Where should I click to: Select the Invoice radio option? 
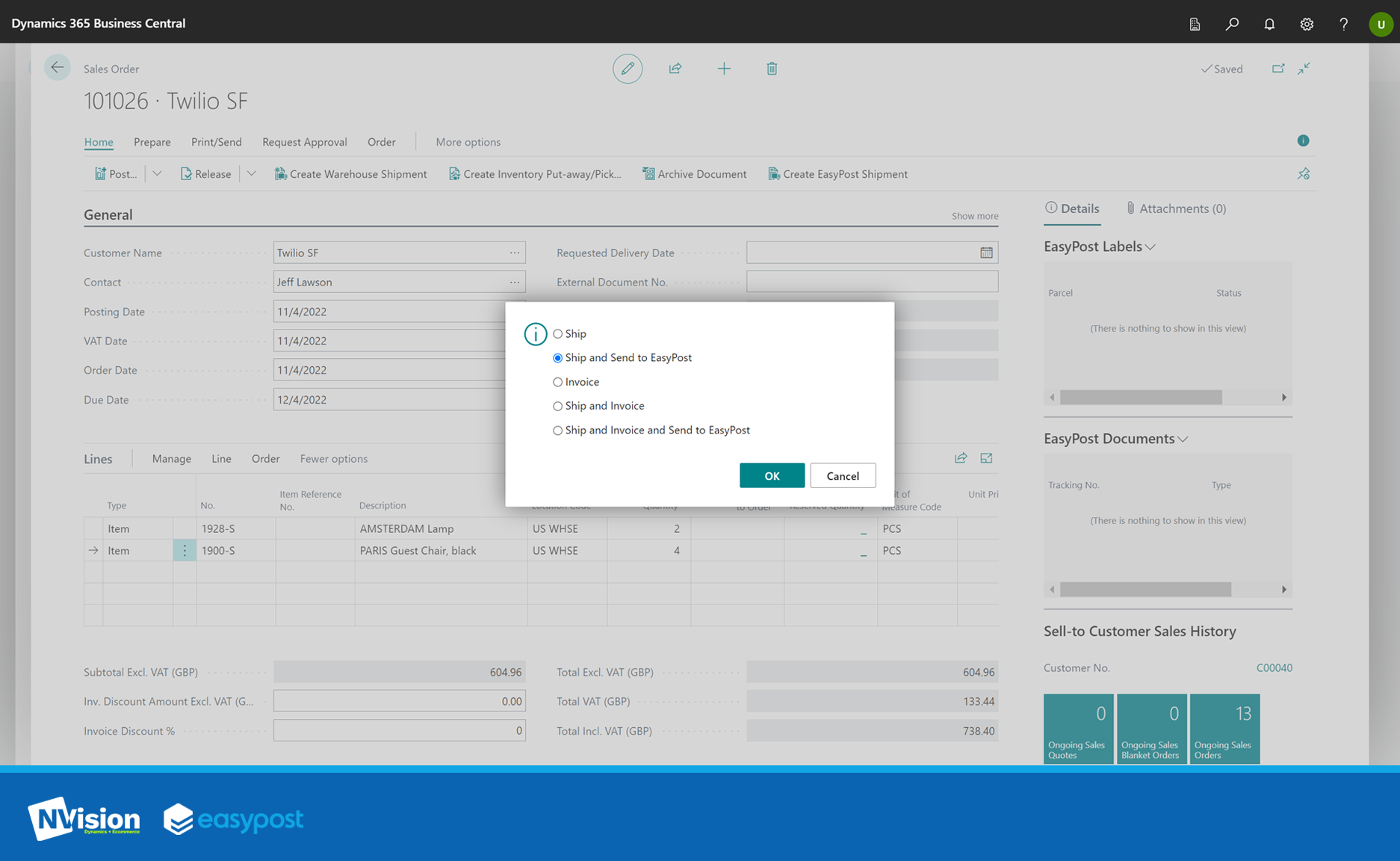click(x=557, y=382)
